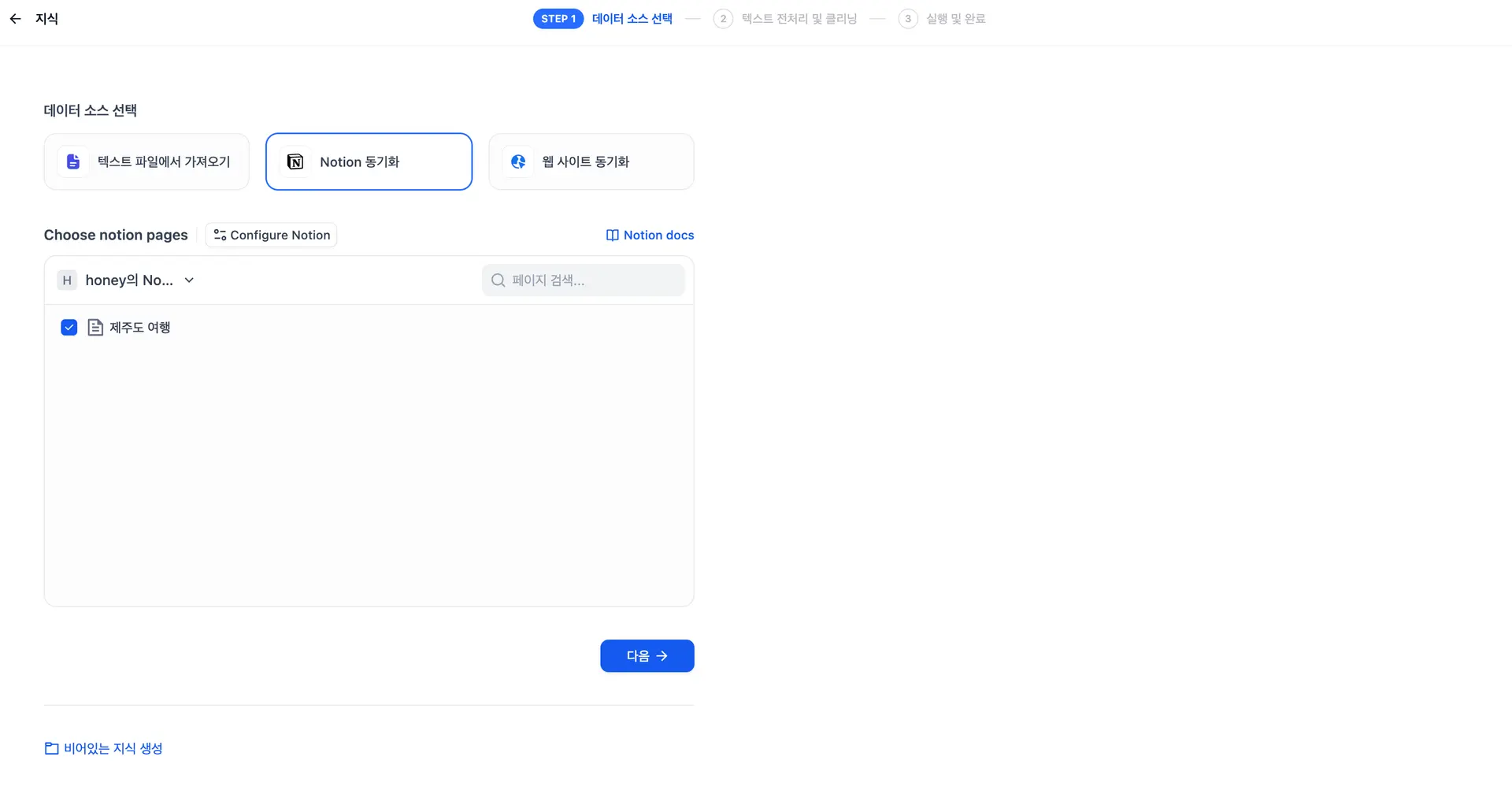The image size is (1512, 790).
Task: Click the folder icon for 비어있는 지식 생성
Action: pyautogui.click(x=52, y=748)
